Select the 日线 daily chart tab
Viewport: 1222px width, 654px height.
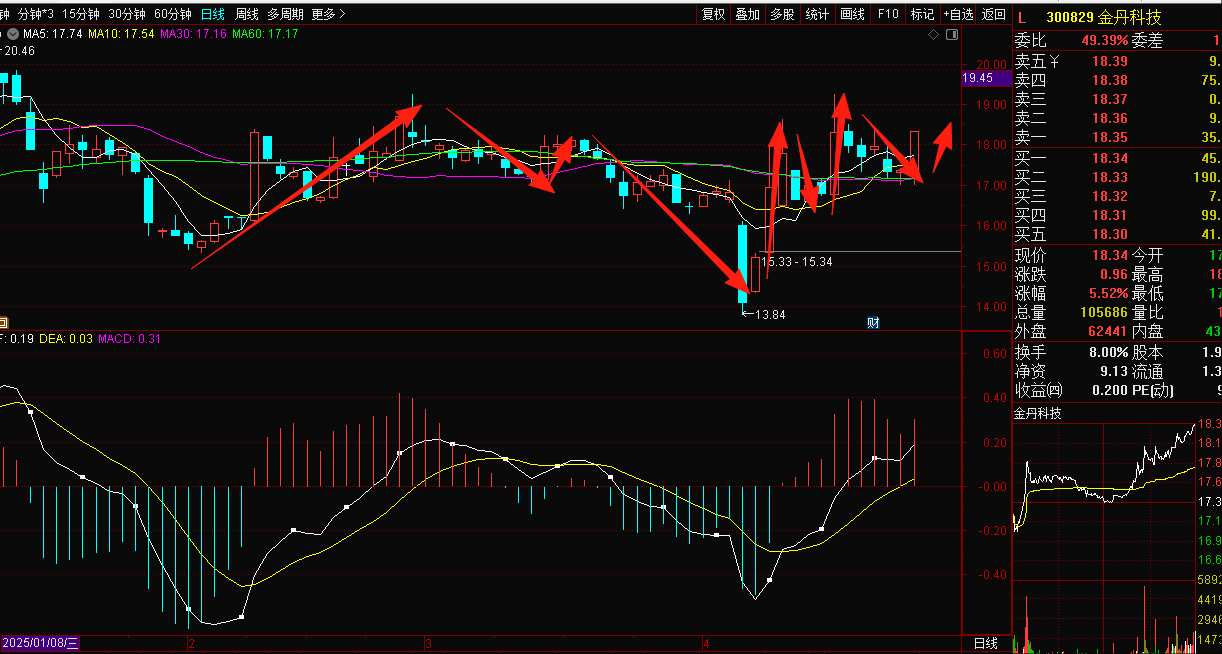(x=212, y=14)
